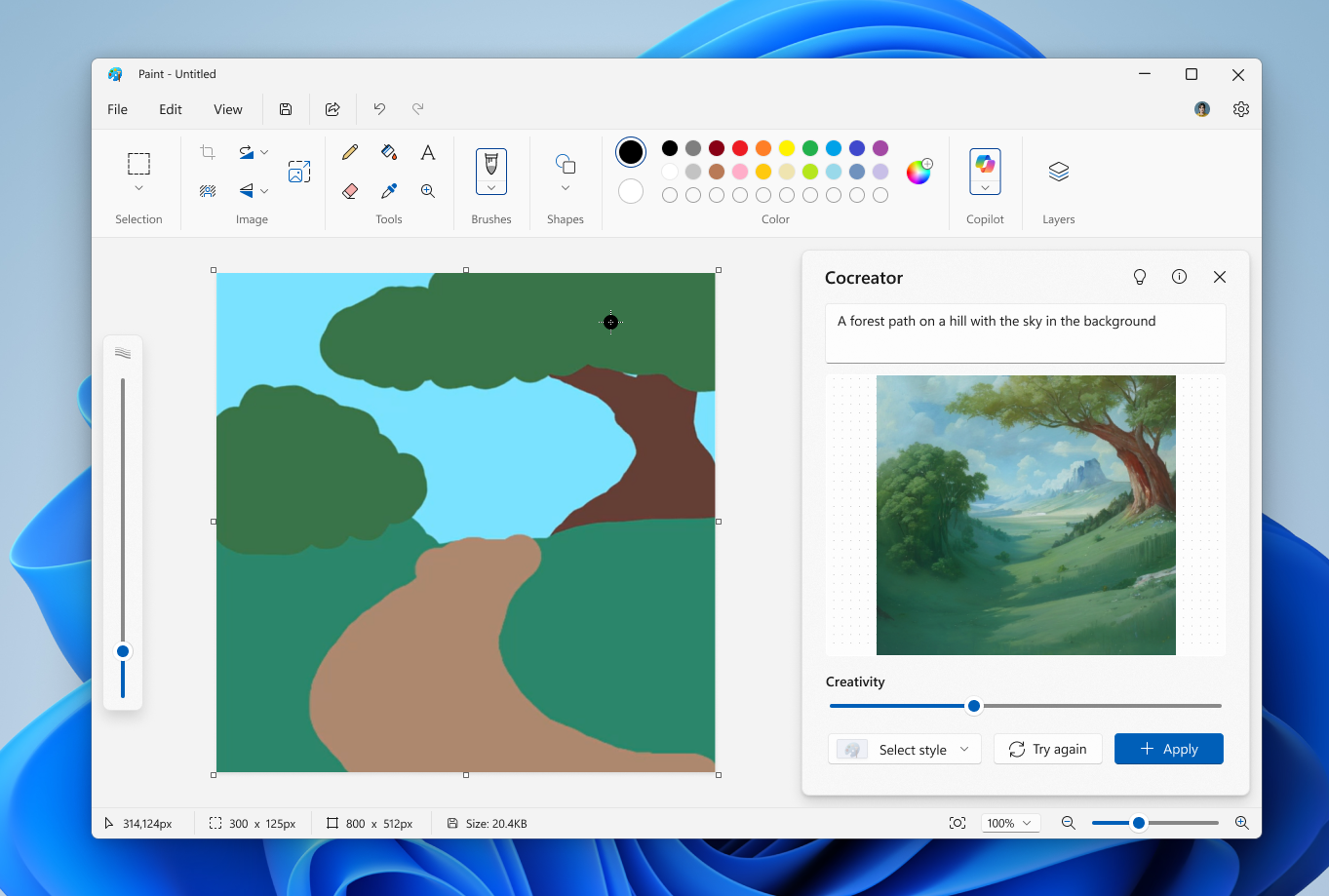The width and height of the screenshot is (1329, 896).
Task: Toggle fit to window zoom
Action: (x=957, y=823)
